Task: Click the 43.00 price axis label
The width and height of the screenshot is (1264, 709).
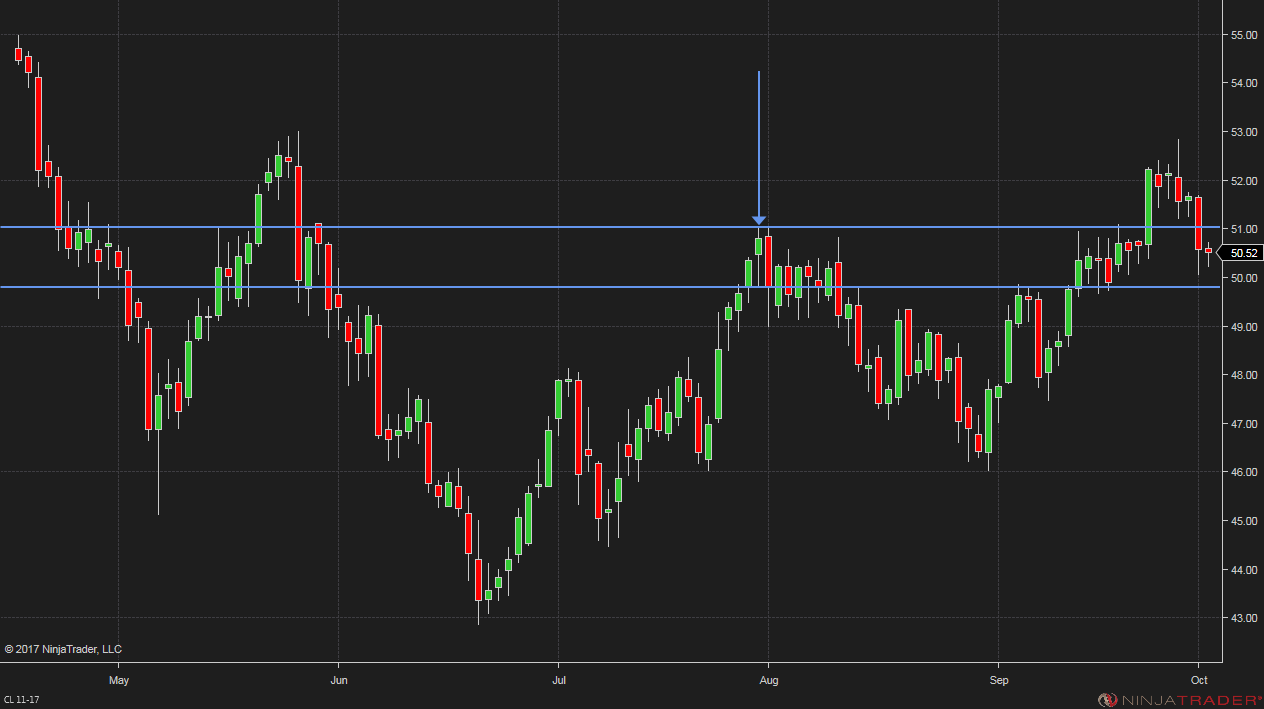Action: coord(1244,618)
